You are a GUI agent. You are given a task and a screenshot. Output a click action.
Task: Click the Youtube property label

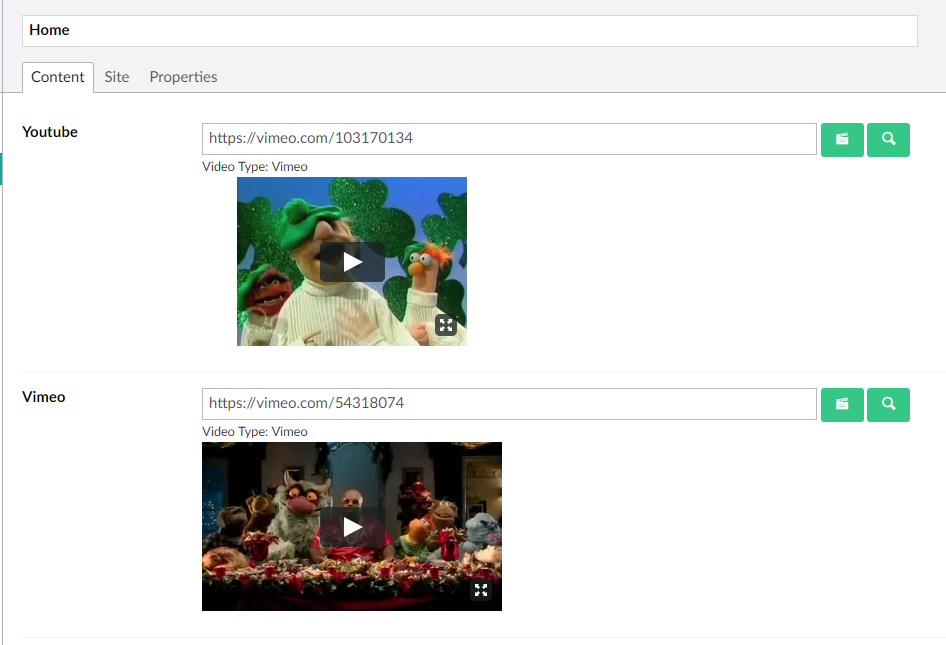pyautogui.click(x=50, y=132)
